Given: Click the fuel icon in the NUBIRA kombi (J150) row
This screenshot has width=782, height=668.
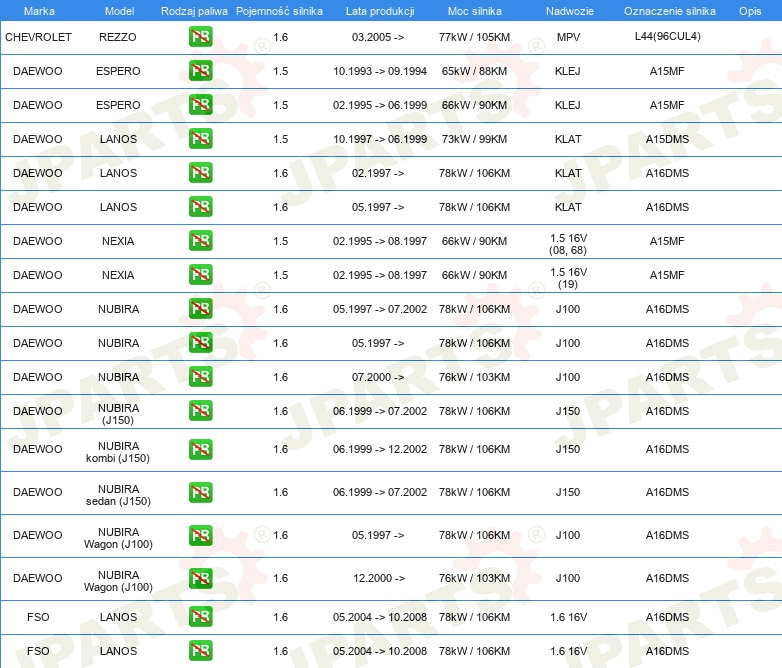Looking at the screenshot, I should [200, 449].
